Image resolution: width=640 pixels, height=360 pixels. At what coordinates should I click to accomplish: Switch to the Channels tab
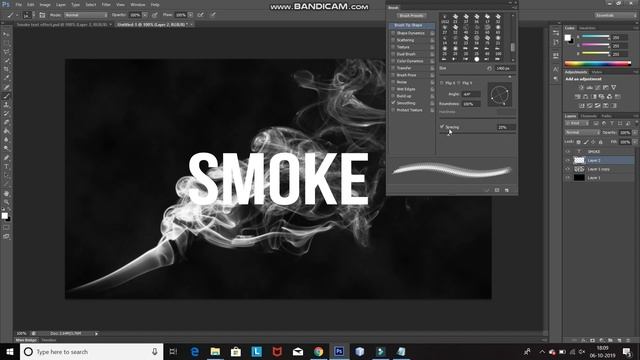589,116
